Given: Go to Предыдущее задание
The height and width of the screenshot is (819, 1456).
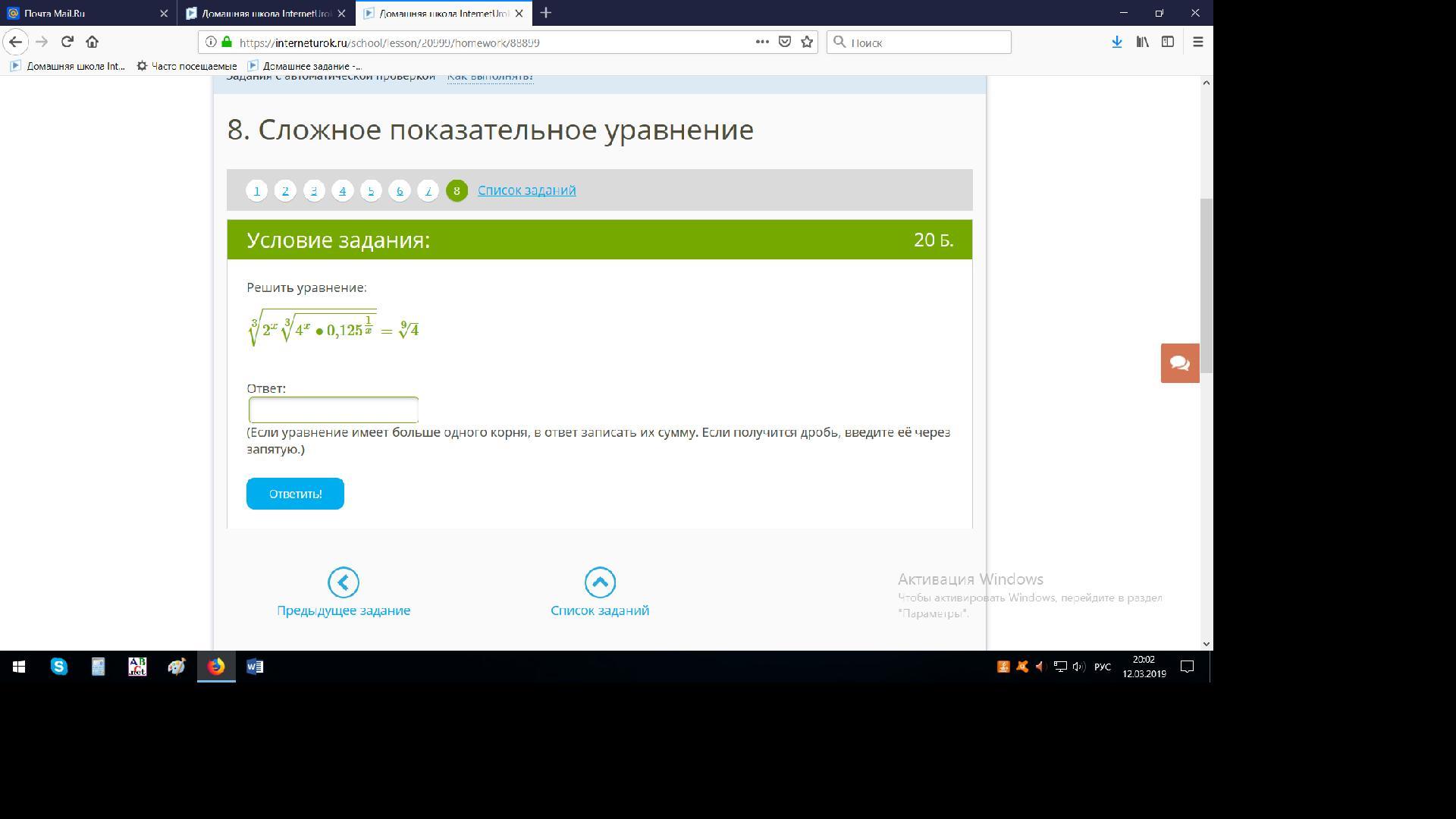Looking at the screenshot, I should pyautogui.click(x=344, y=593).
